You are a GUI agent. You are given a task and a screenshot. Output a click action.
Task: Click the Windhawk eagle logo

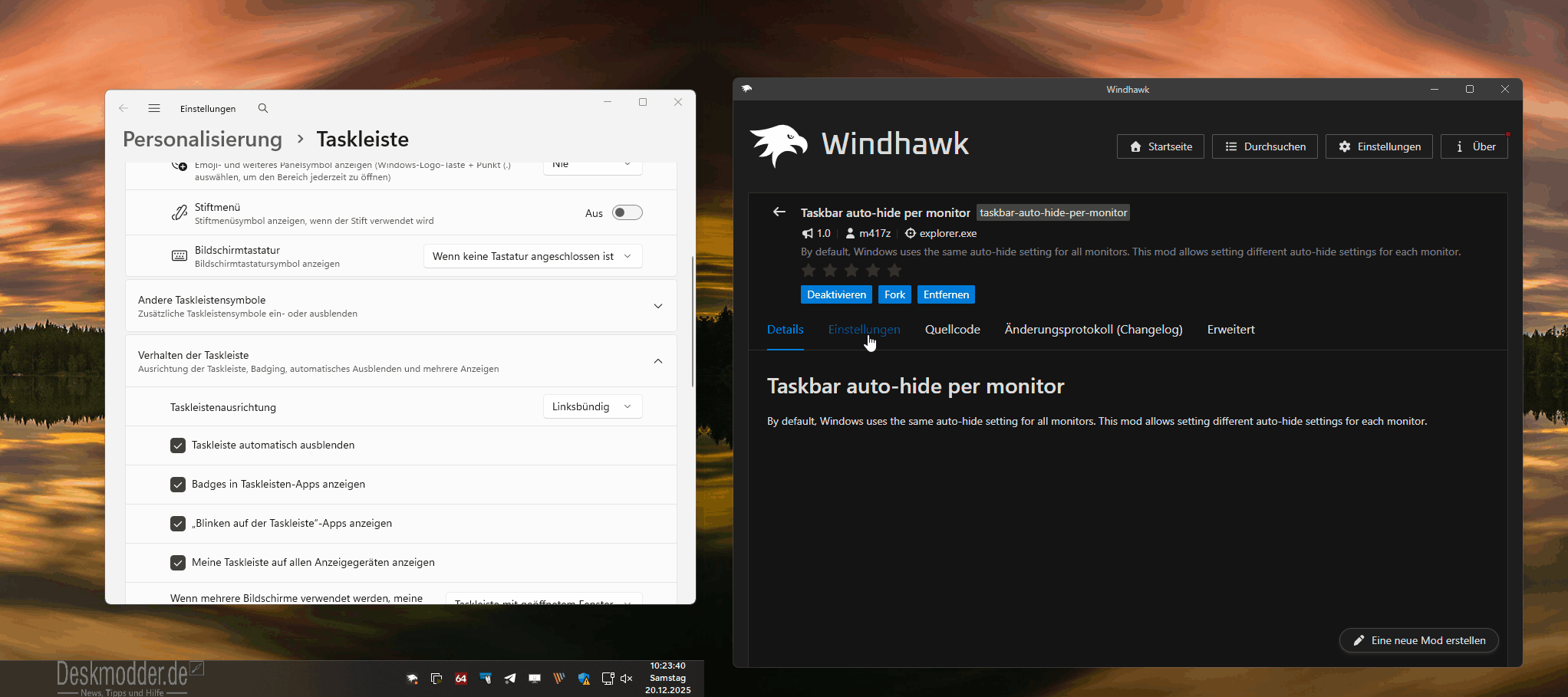click(779, 145)
